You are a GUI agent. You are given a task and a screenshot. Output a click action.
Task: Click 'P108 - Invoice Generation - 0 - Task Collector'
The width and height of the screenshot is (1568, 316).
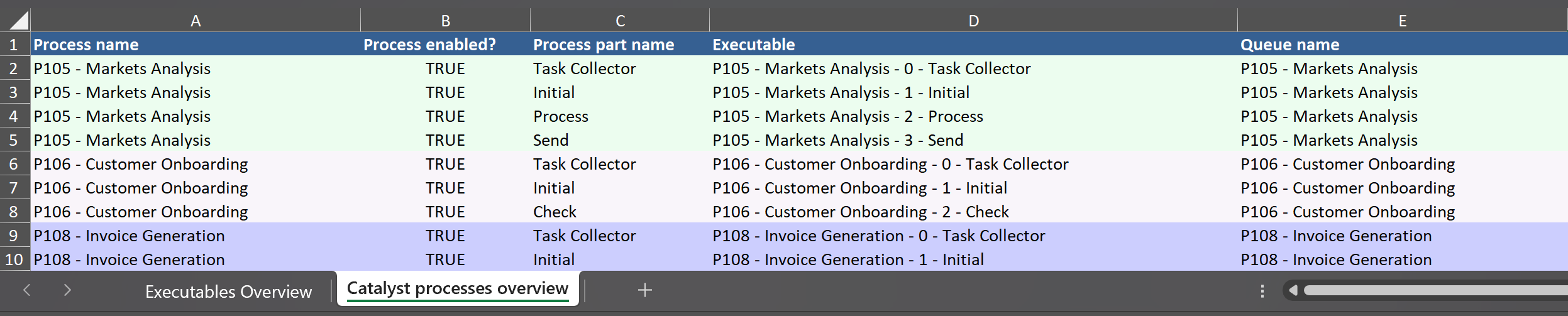point(878,236)
